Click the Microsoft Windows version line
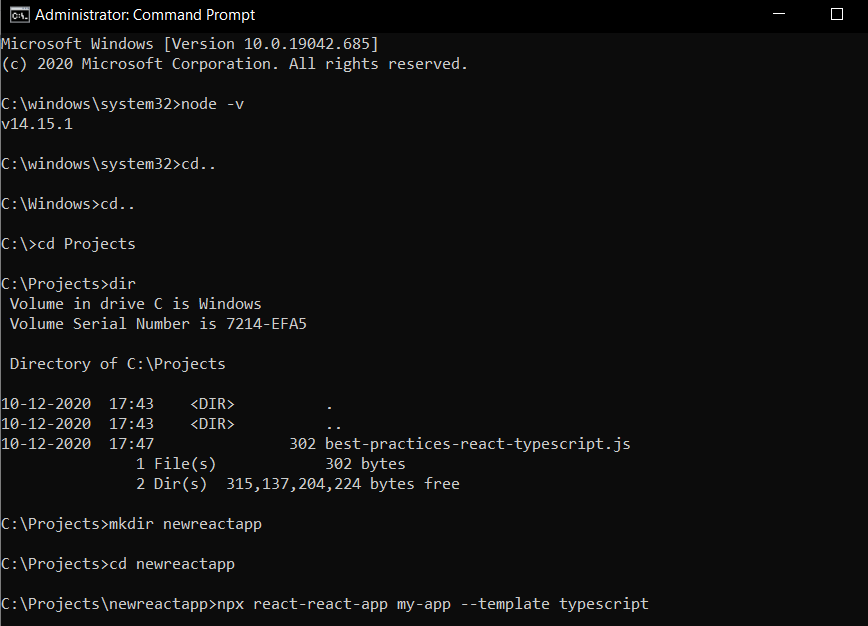This screenshot has width=868, height=626. click(190, 44)
